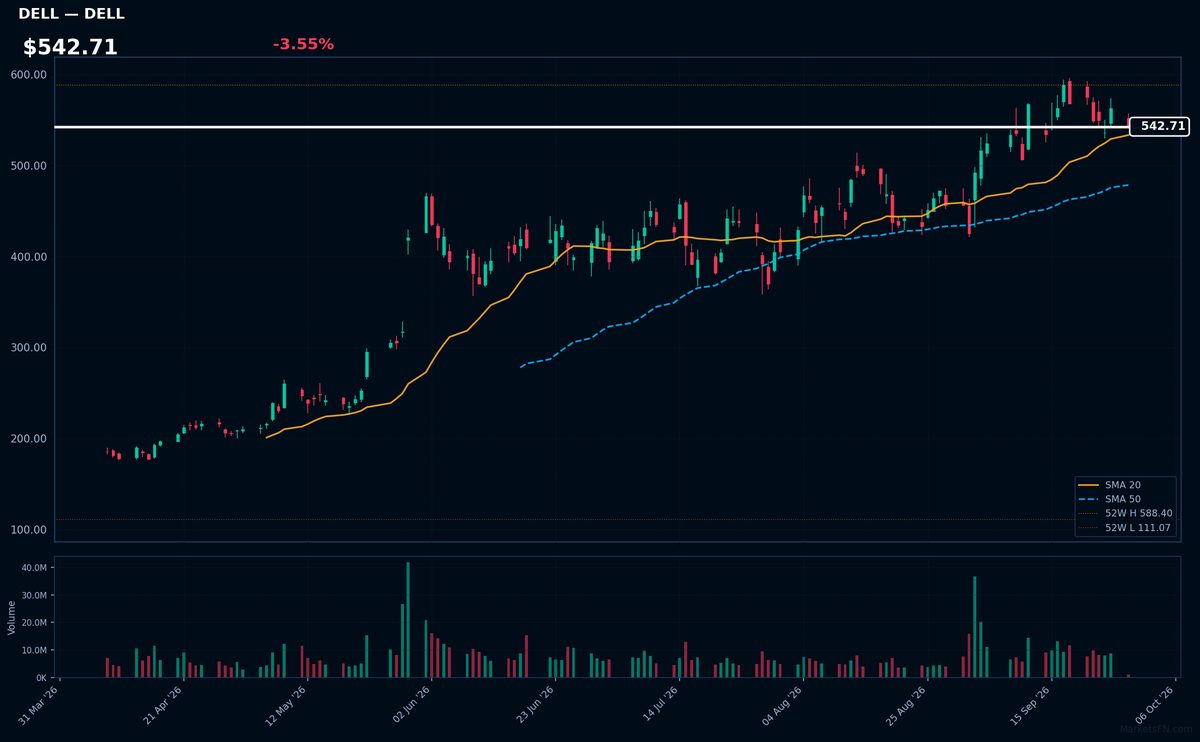Click the DELL — DELL chart title
Image resolution: width=1200 pixels, height=742 pixels.
point(71,14)
